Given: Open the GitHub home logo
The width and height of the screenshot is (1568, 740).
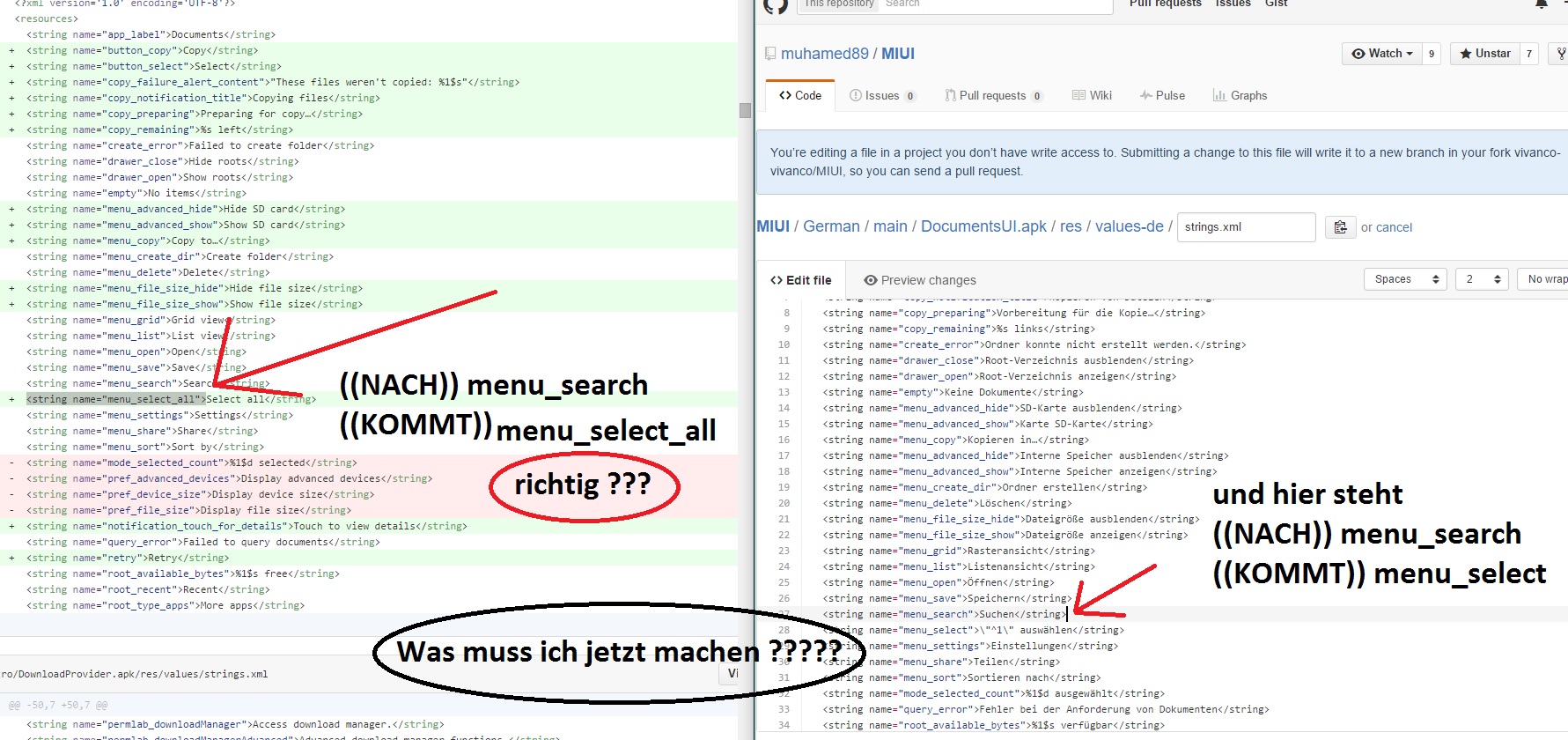Looking at the screenshot, I should point(775,5).
